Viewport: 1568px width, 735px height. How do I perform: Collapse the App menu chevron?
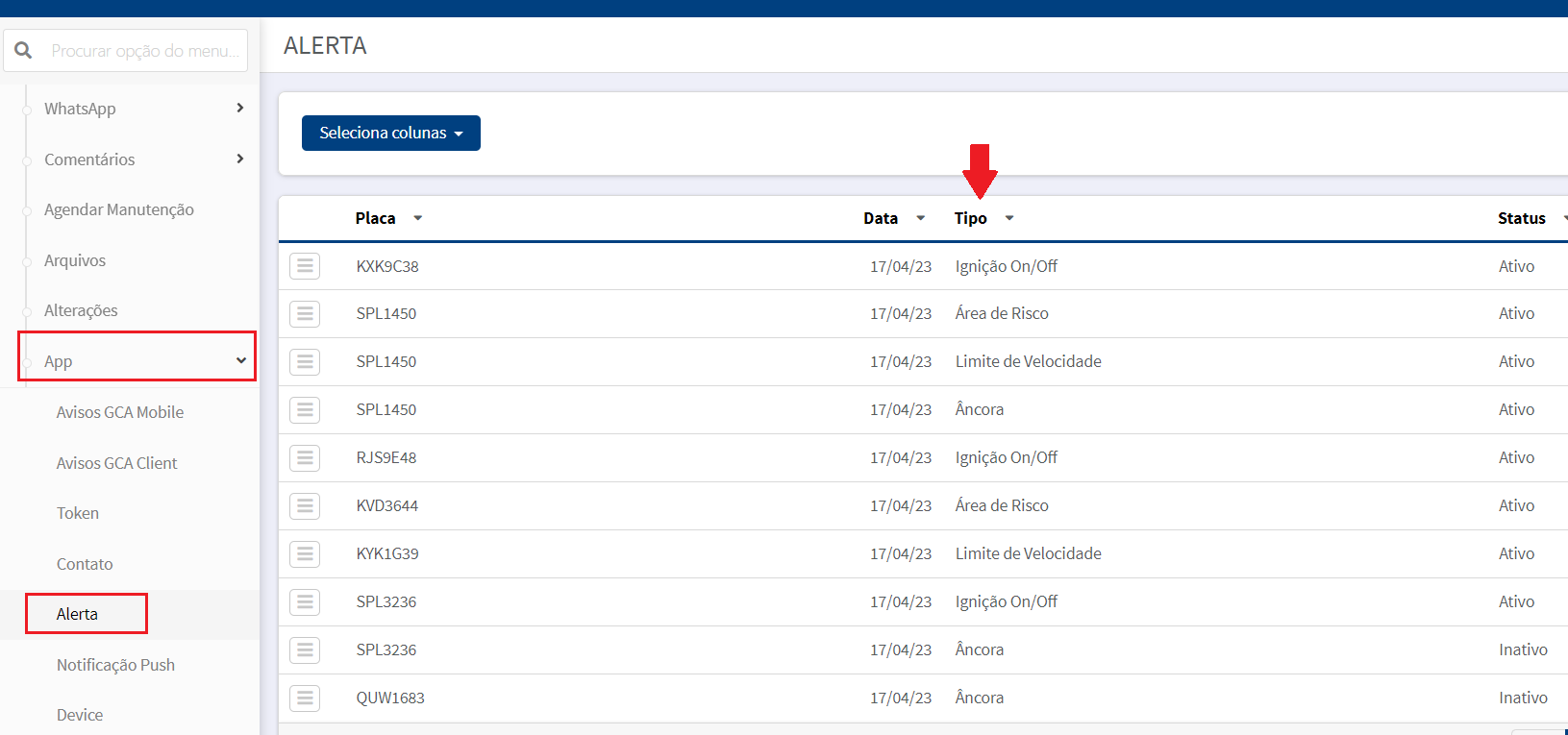pyautogui.click(x=240, y=360)
